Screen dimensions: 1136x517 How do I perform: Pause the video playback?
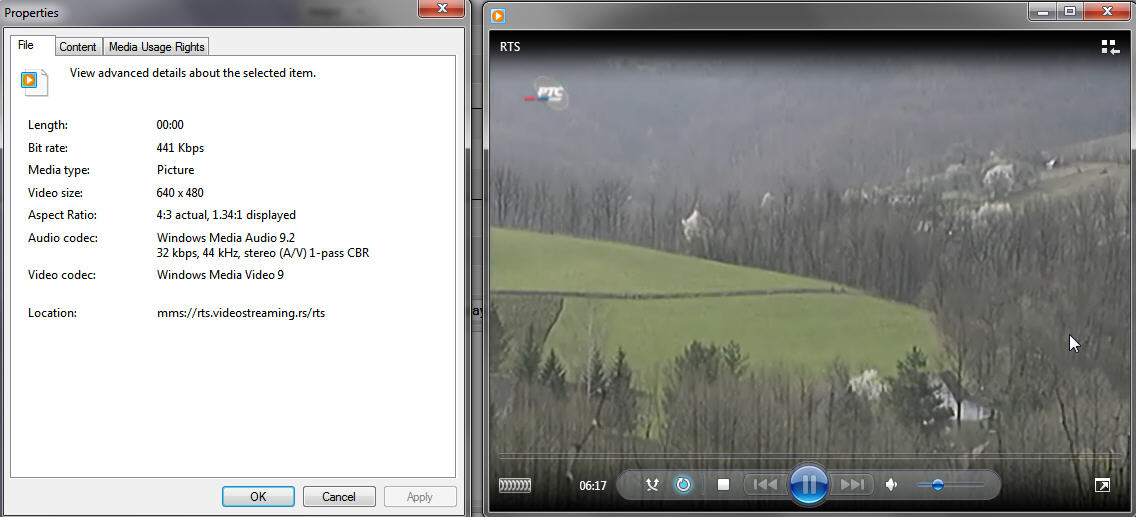click(808, 485)
